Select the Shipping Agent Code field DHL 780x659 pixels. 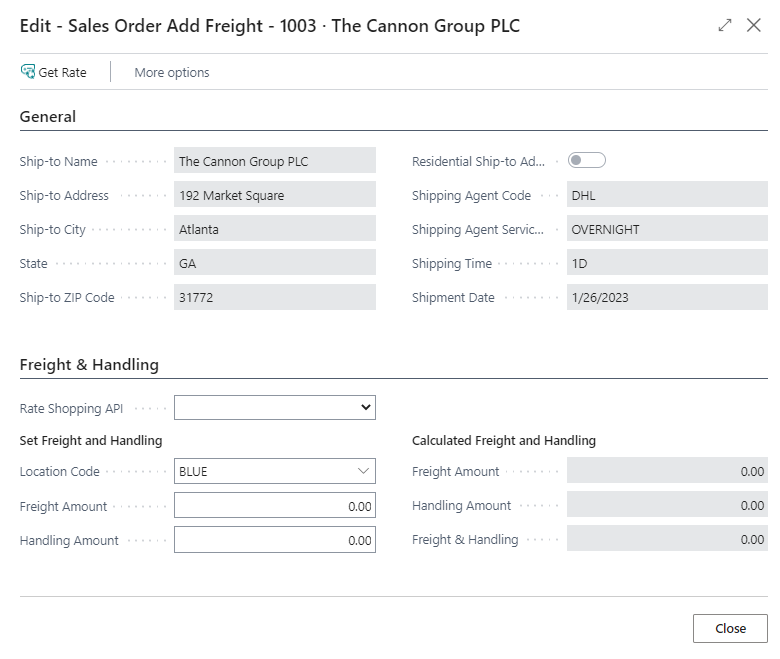(x=666, y=195)
